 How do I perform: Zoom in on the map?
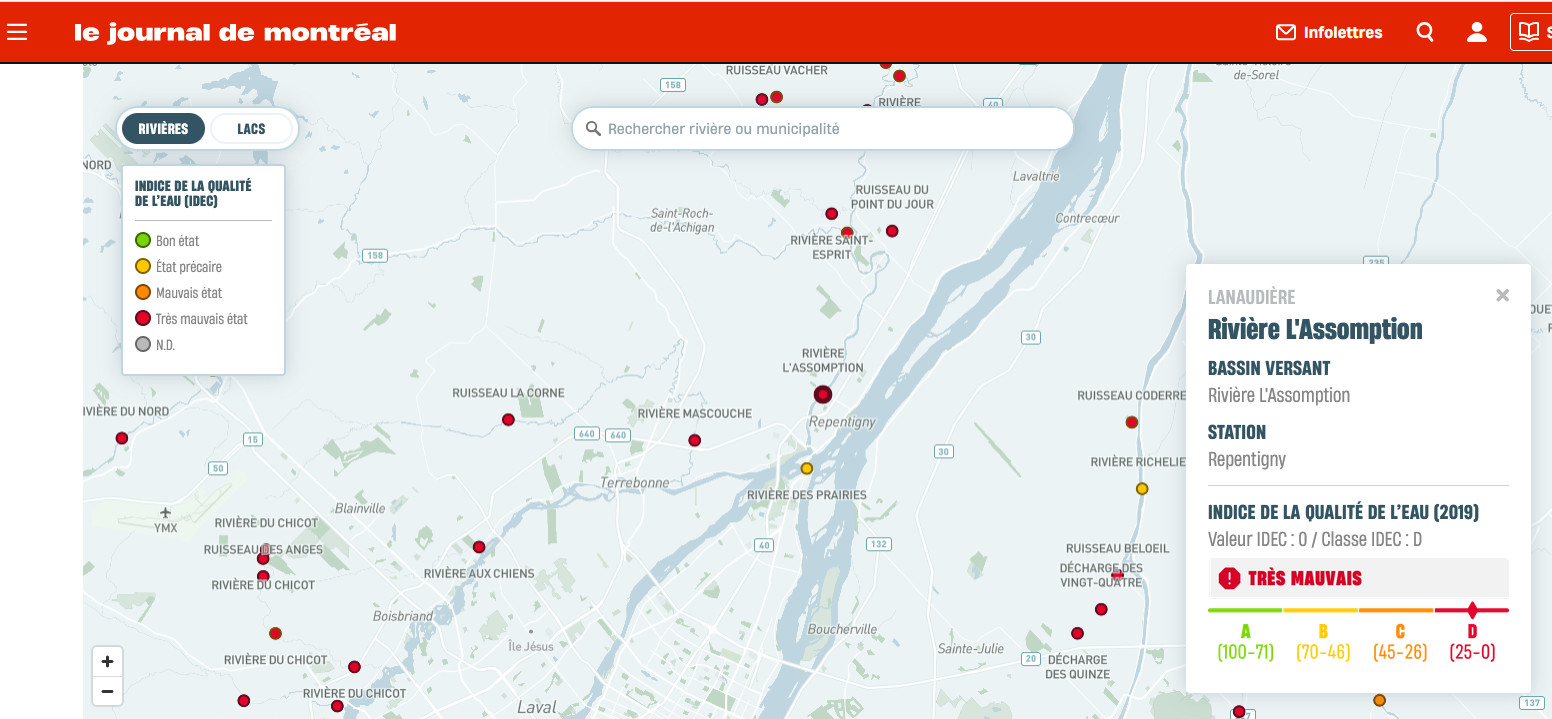click(x=107, y=661)
